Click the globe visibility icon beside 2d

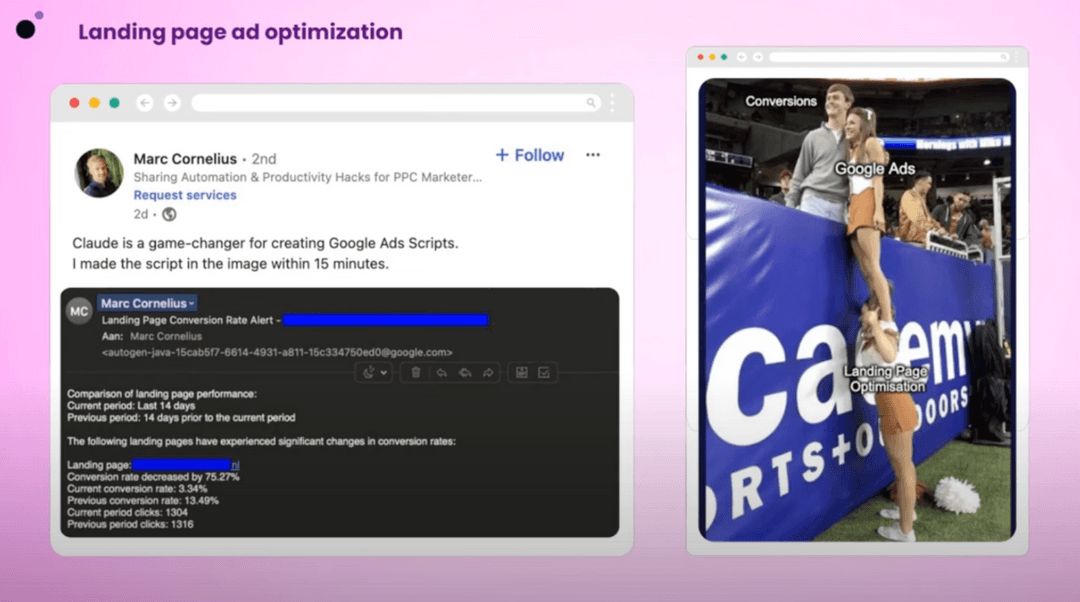coord(169,214)
